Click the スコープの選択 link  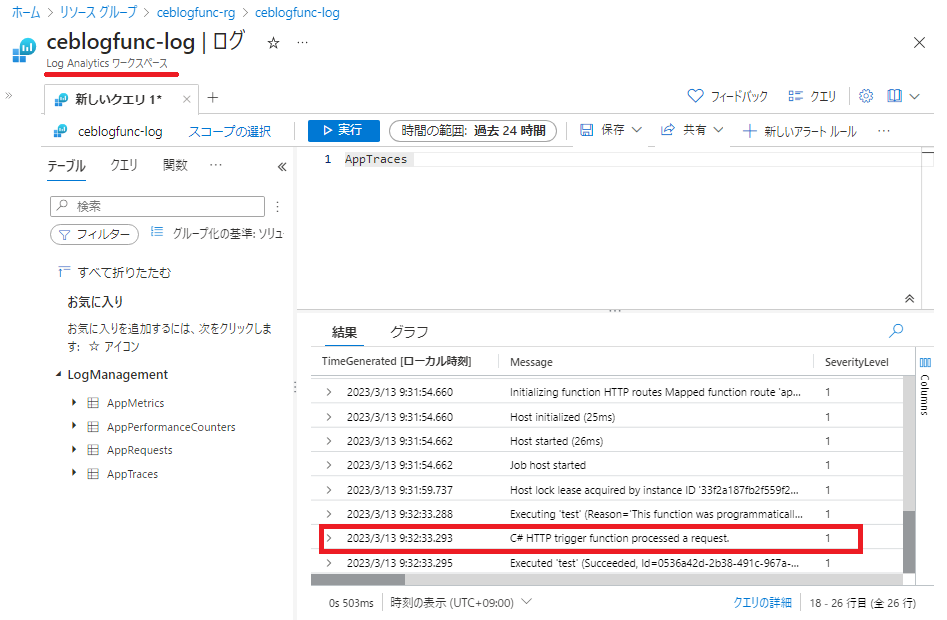pyautogui.click(x=230, y=131)
